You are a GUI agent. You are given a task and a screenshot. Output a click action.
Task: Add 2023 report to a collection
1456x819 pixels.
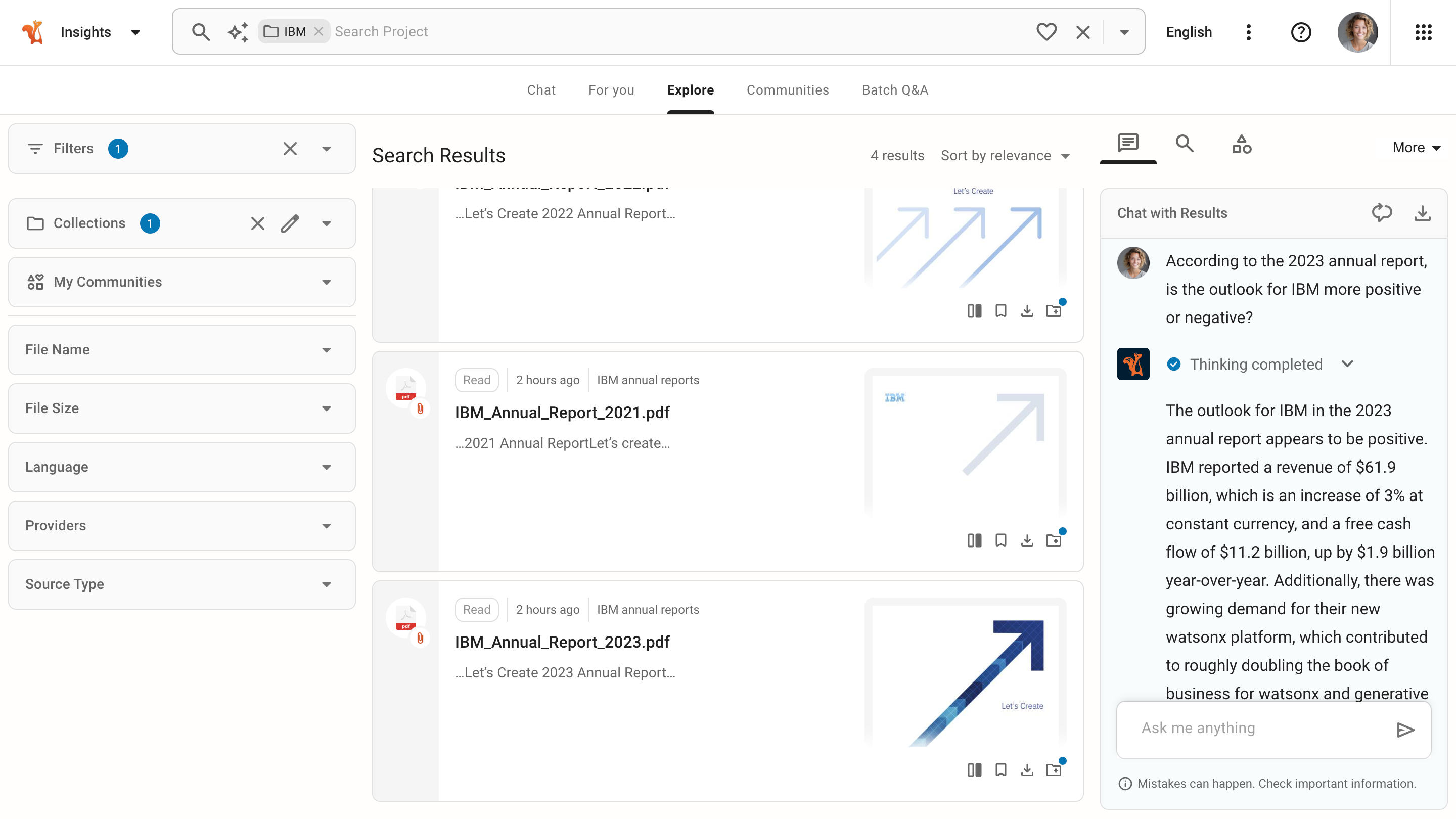click(x=1054, y=770)
